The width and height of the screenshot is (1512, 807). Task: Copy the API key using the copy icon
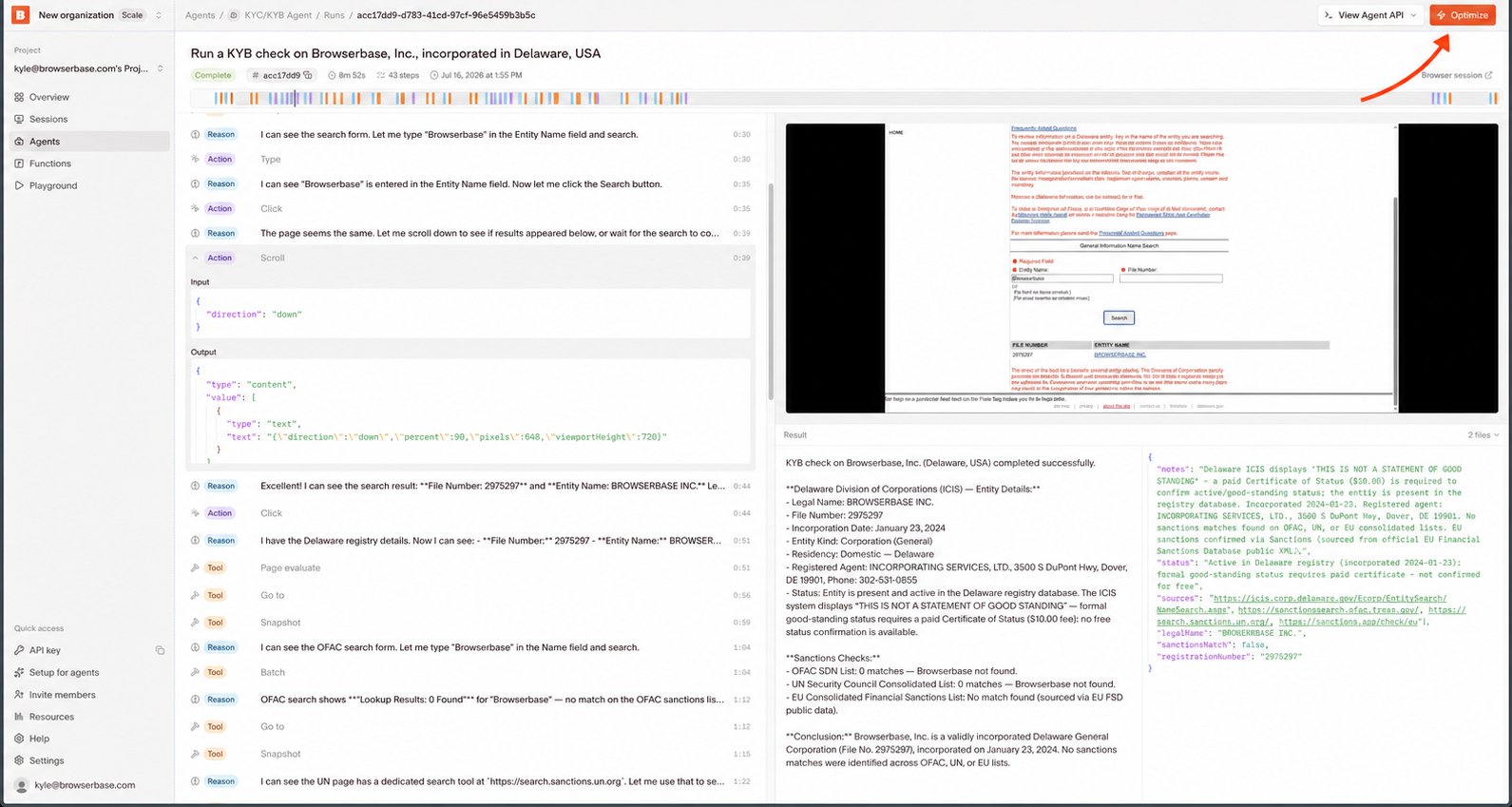pos(160,650)
